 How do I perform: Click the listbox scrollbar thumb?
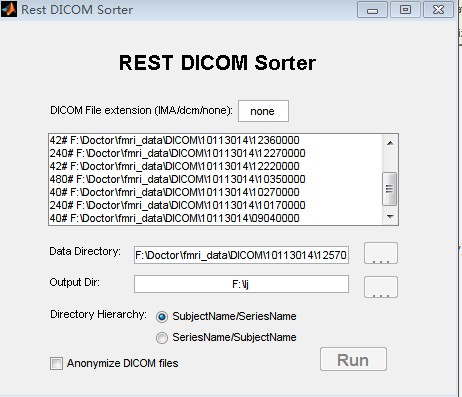pyautogui.click(x=389, y=189)
